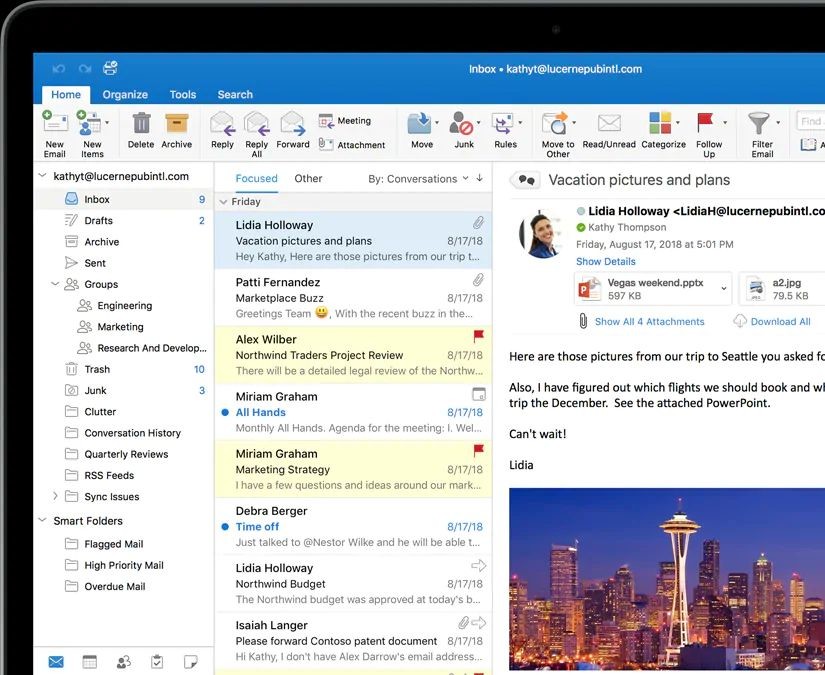
Task: Open the Marketing group
Action: 122,327
